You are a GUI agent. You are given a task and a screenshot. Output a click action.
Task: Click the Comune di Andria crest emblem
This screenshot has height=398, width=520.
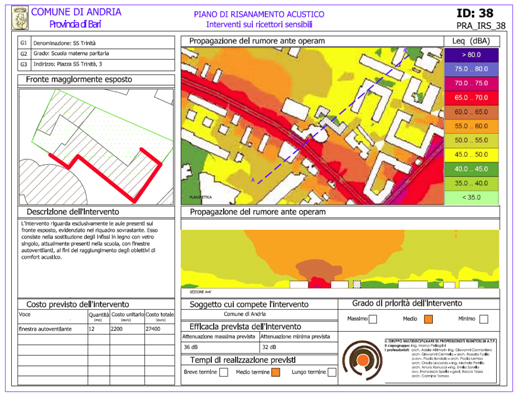click(20, 19)
